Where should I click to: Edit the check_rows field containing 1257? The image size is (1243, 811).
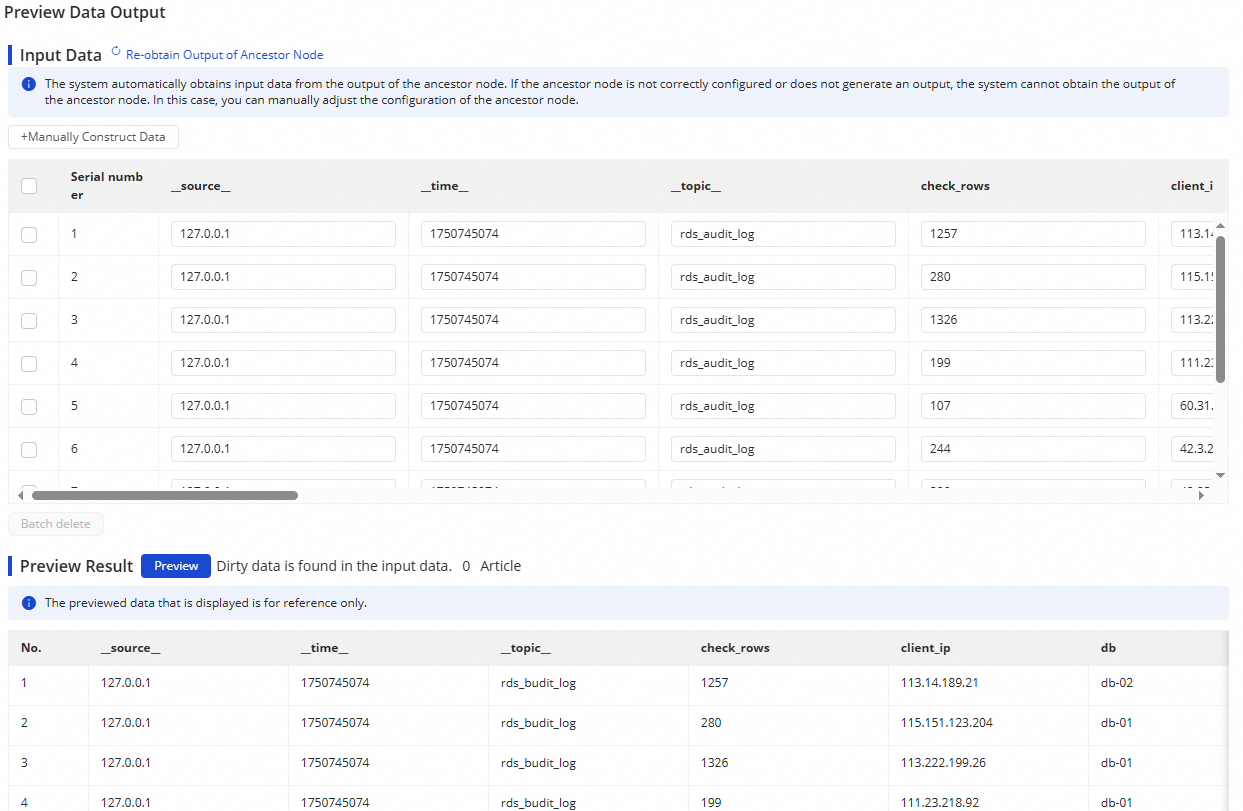[1032, 234]
